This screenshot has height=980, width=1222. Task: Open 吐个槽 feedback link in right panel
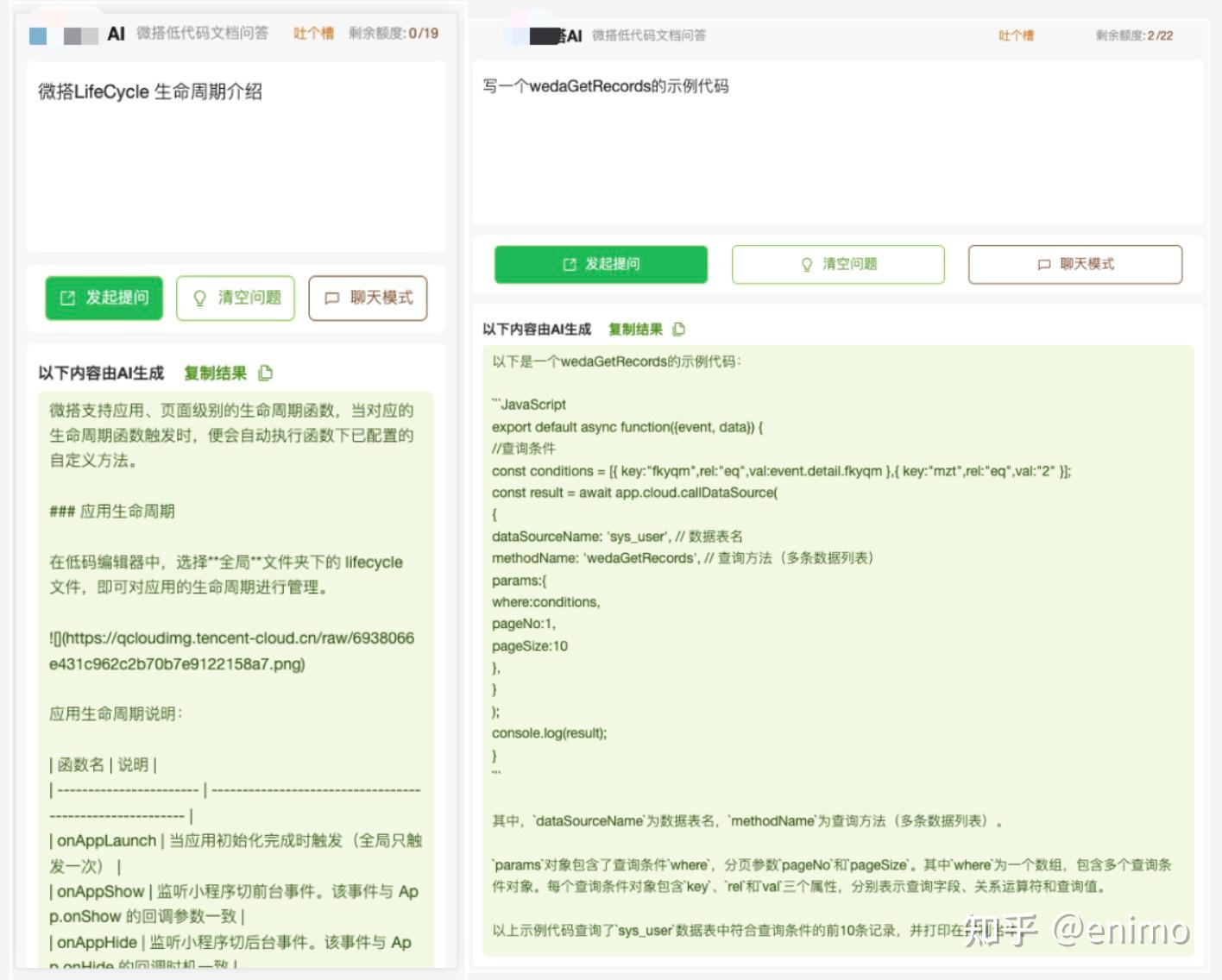tap(1016, 35)
